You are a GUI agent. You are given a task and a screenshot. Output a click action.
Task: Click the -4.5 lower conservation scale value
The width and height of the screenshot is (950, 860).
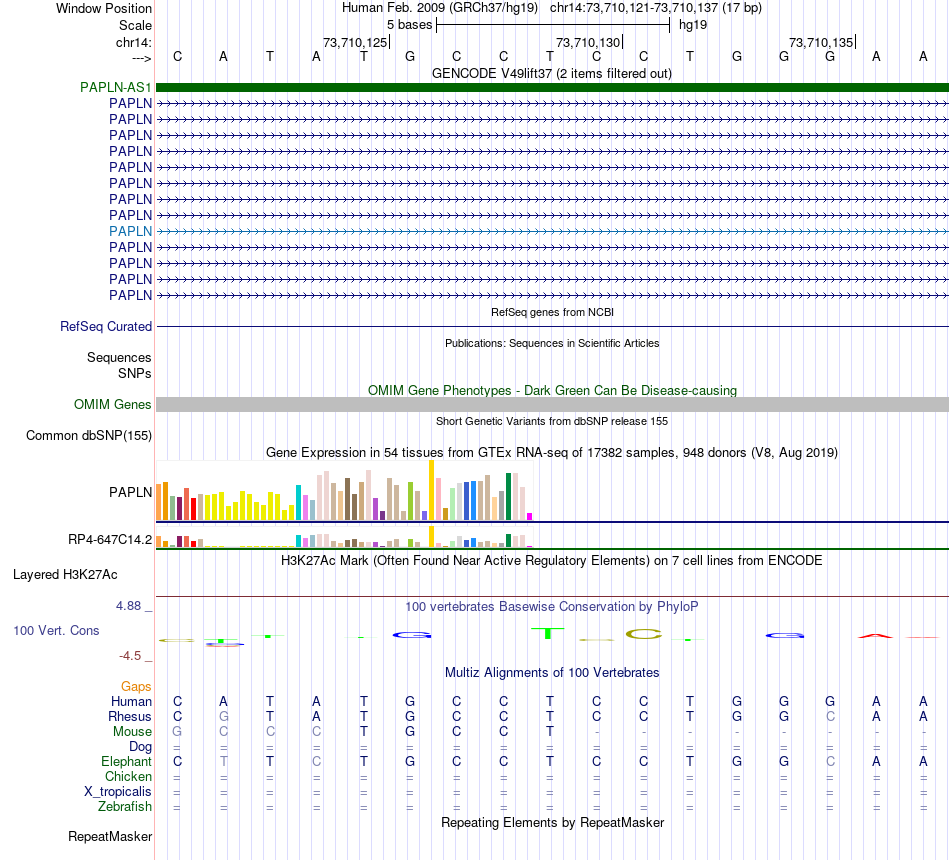tap(130, 656)
